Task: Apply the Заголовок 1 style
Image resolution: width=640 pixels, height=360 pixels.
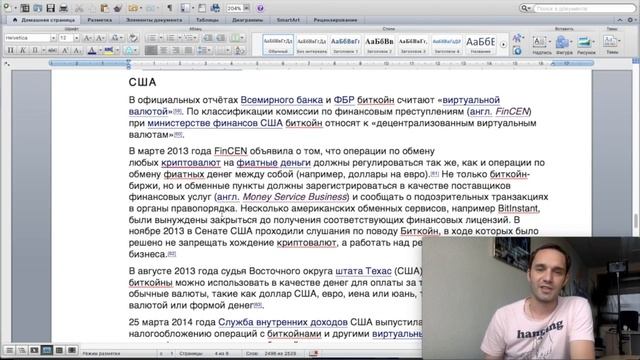Action: (345, 44)
